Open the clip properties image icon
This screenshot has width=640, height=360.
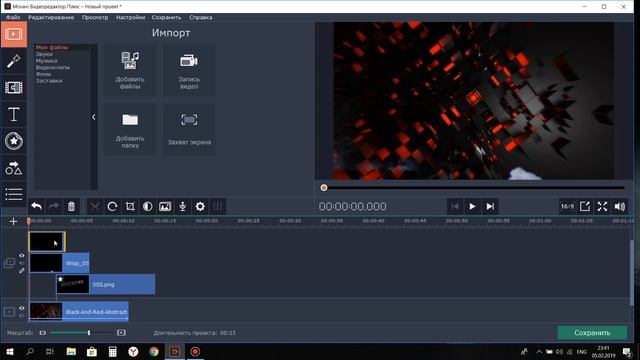coord(165,207)
